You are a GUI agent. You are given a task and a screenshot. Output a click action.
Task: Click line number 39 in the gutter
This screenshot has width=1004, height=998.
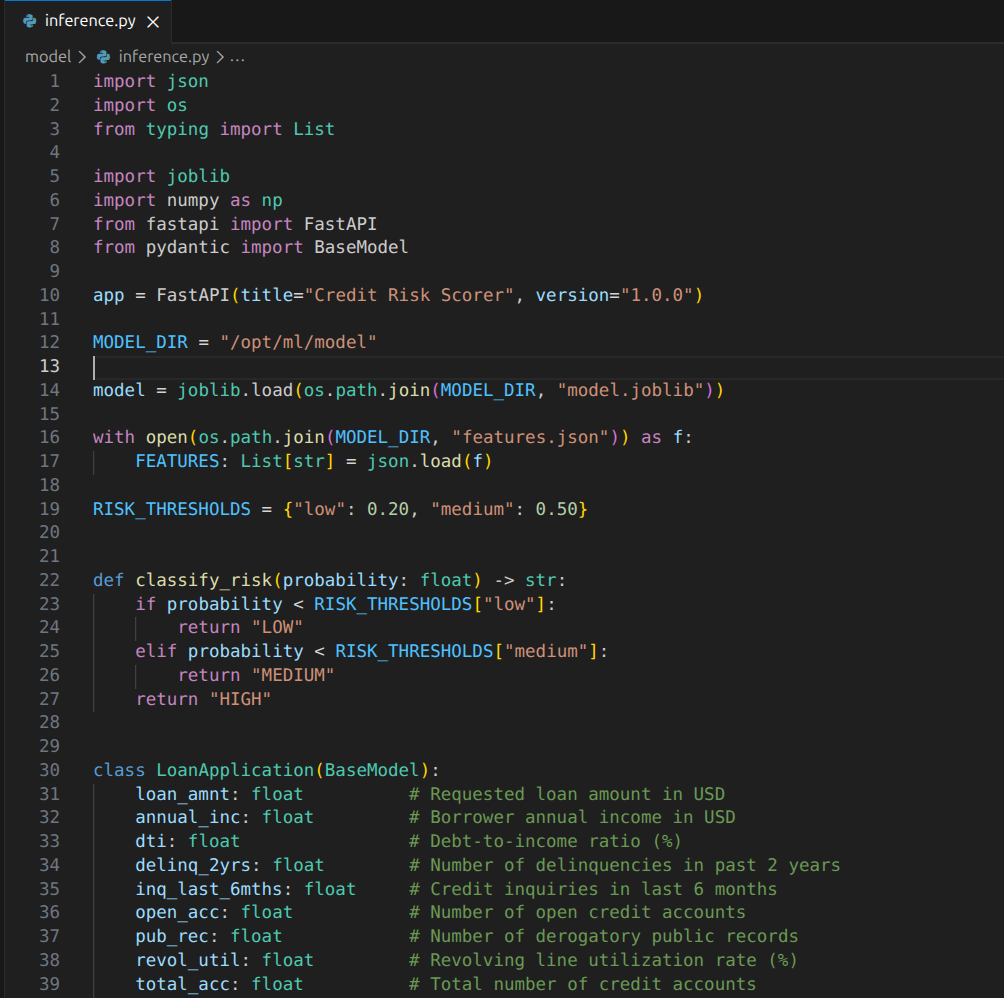coord(50,984)
